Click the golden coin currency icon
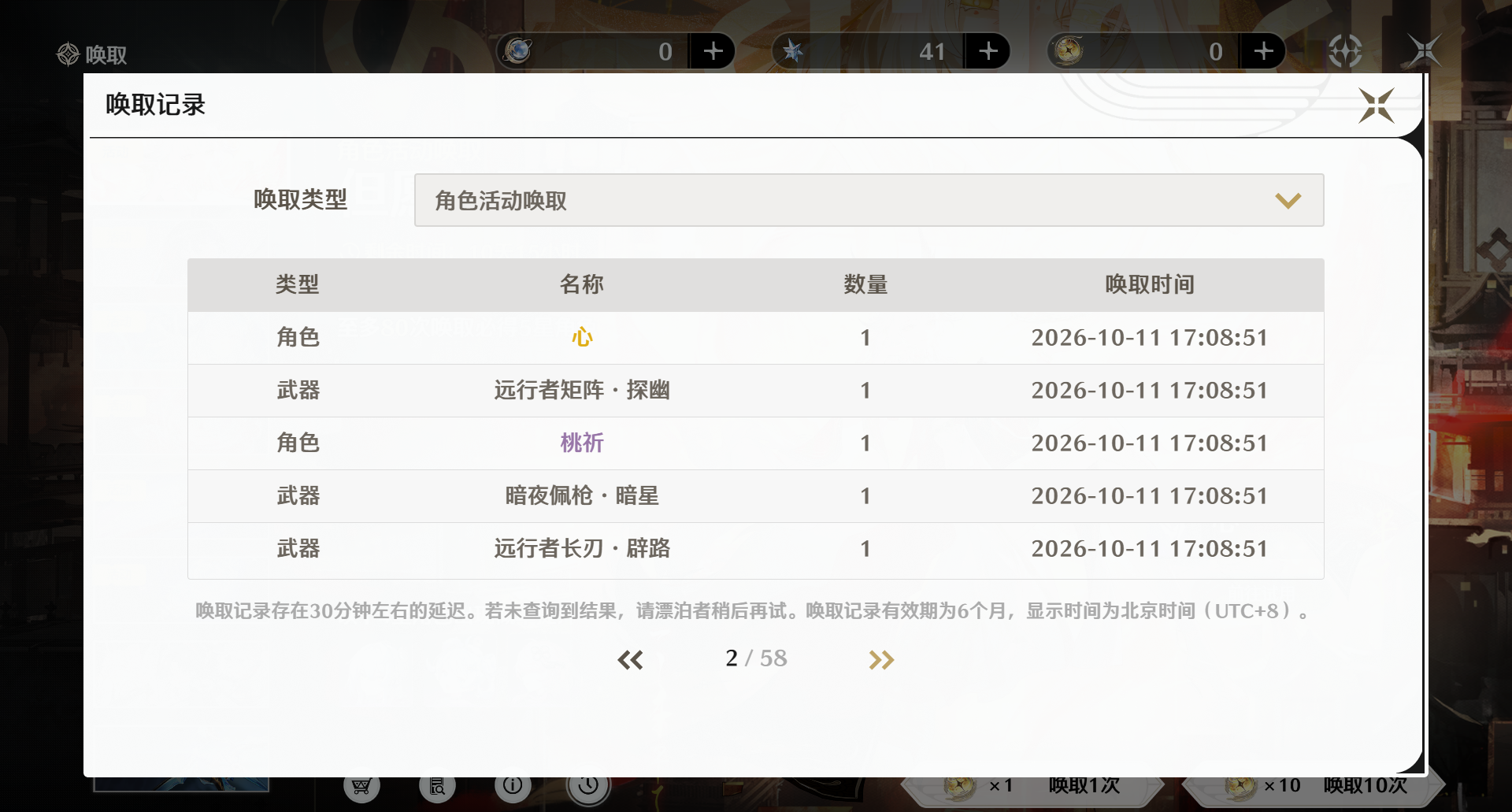This screenshot has width=1512, height=812. coord(1069,50)
